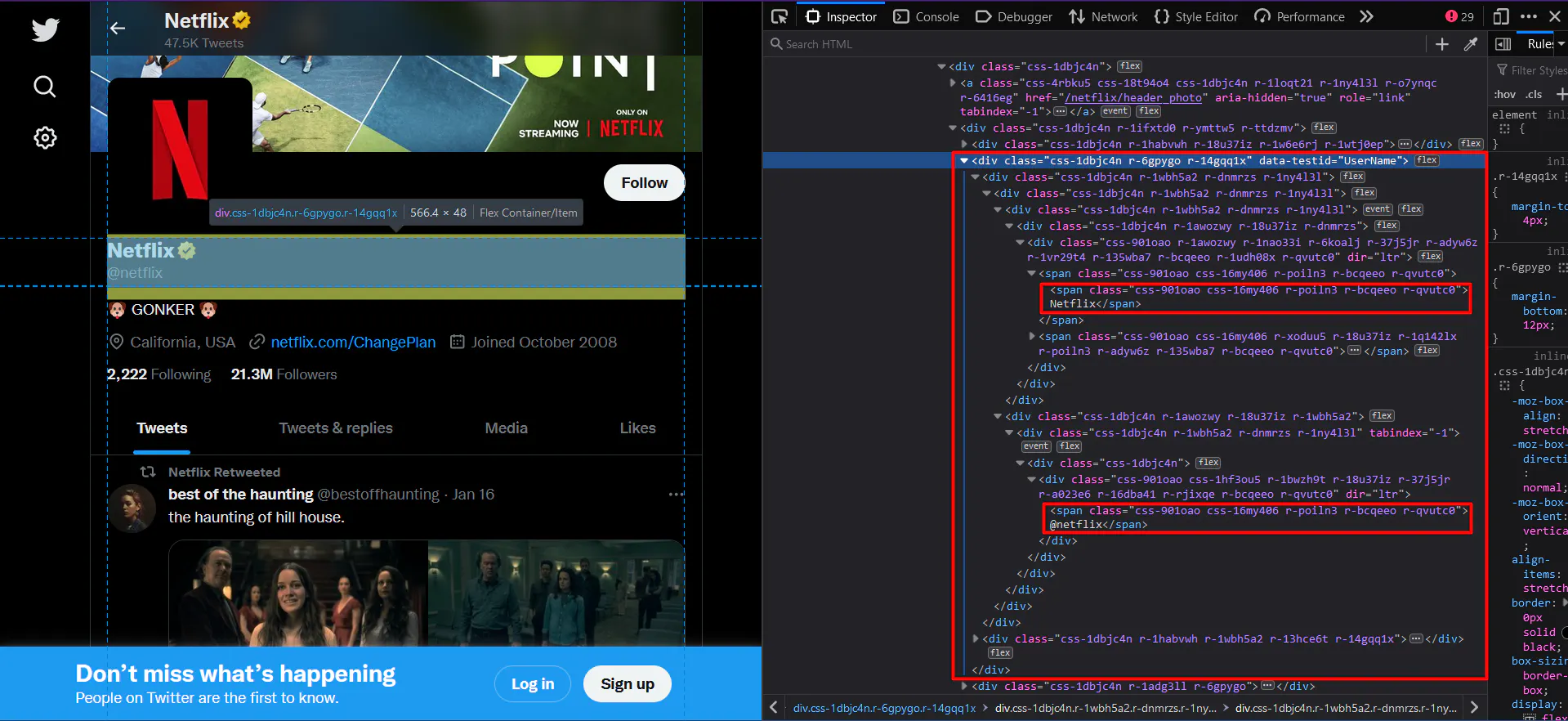Select the Tweets & replies tab
1568x721 pixels.
click(336, 428)
